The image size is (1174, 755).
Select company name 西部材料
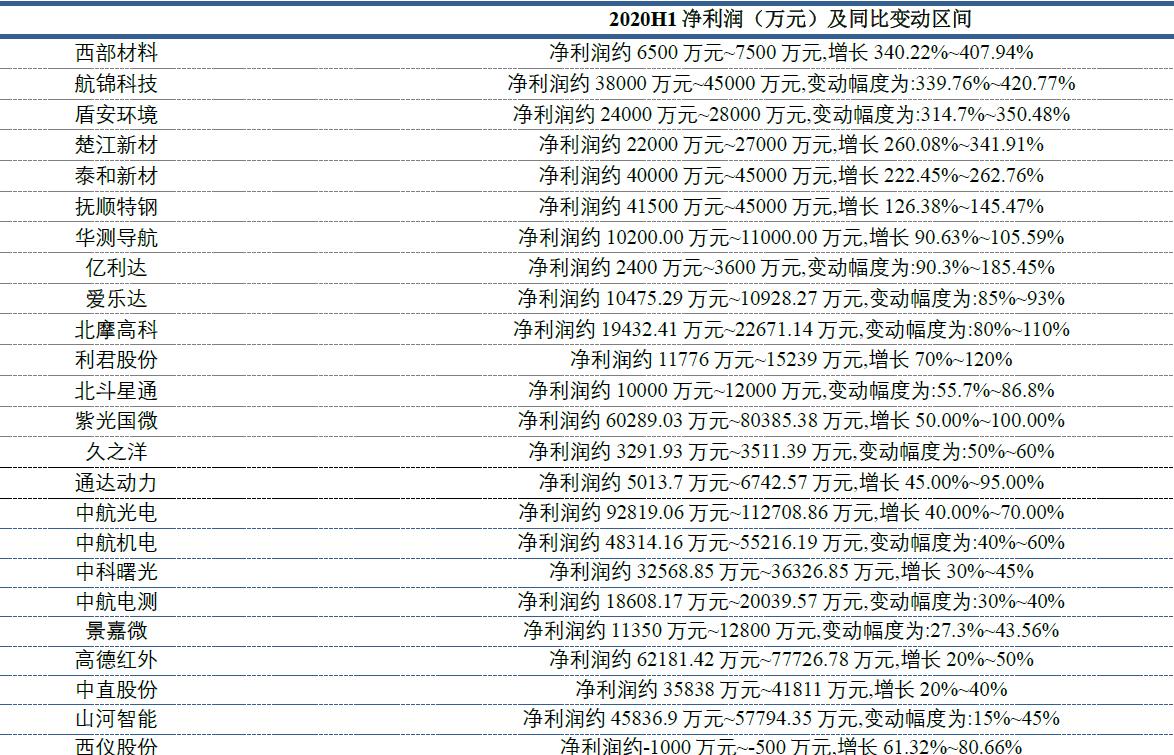click(116, 52)
